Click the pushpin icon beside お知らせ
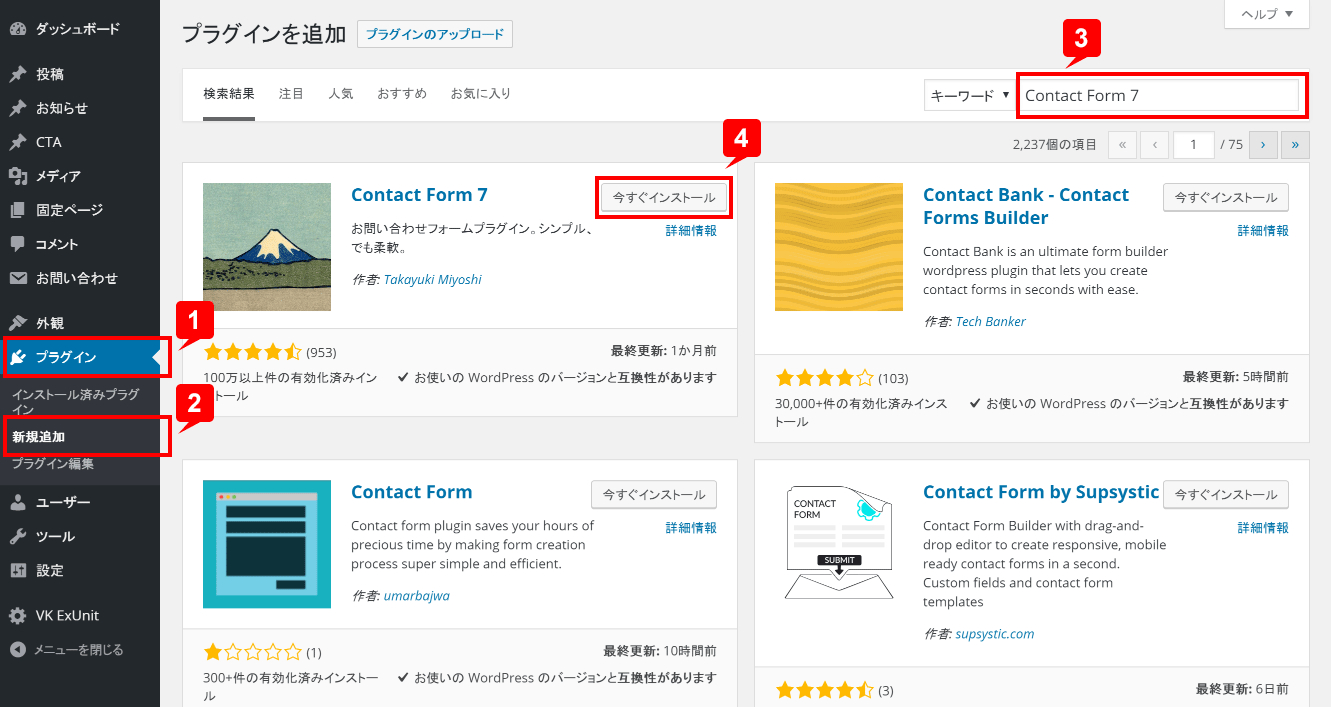Viewport: 1331px width, 707px height. 18,108
